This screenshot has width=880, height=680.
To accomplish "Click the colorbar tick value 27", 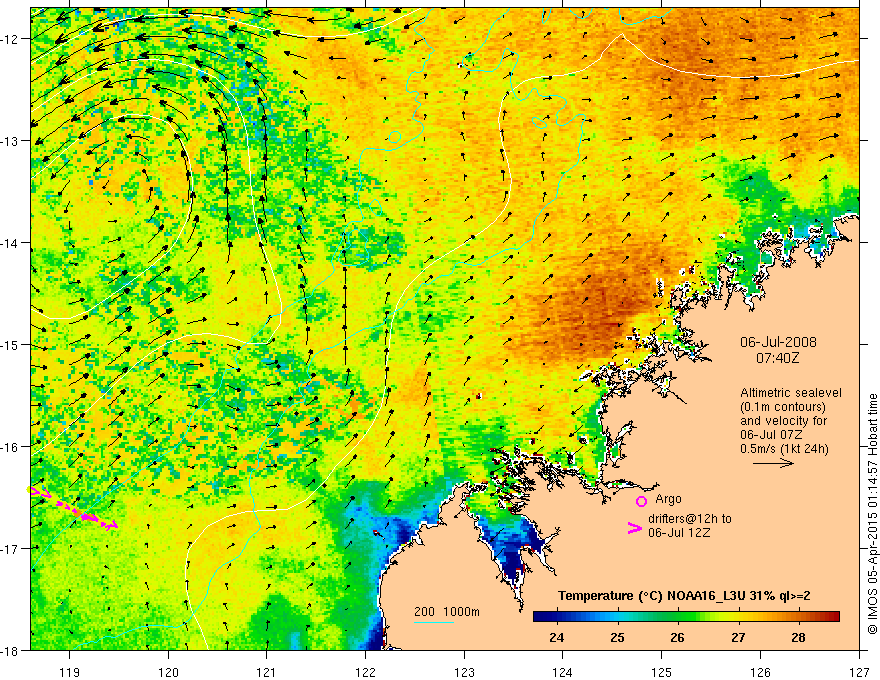I will pyautogui.click(x=738, y=637).
